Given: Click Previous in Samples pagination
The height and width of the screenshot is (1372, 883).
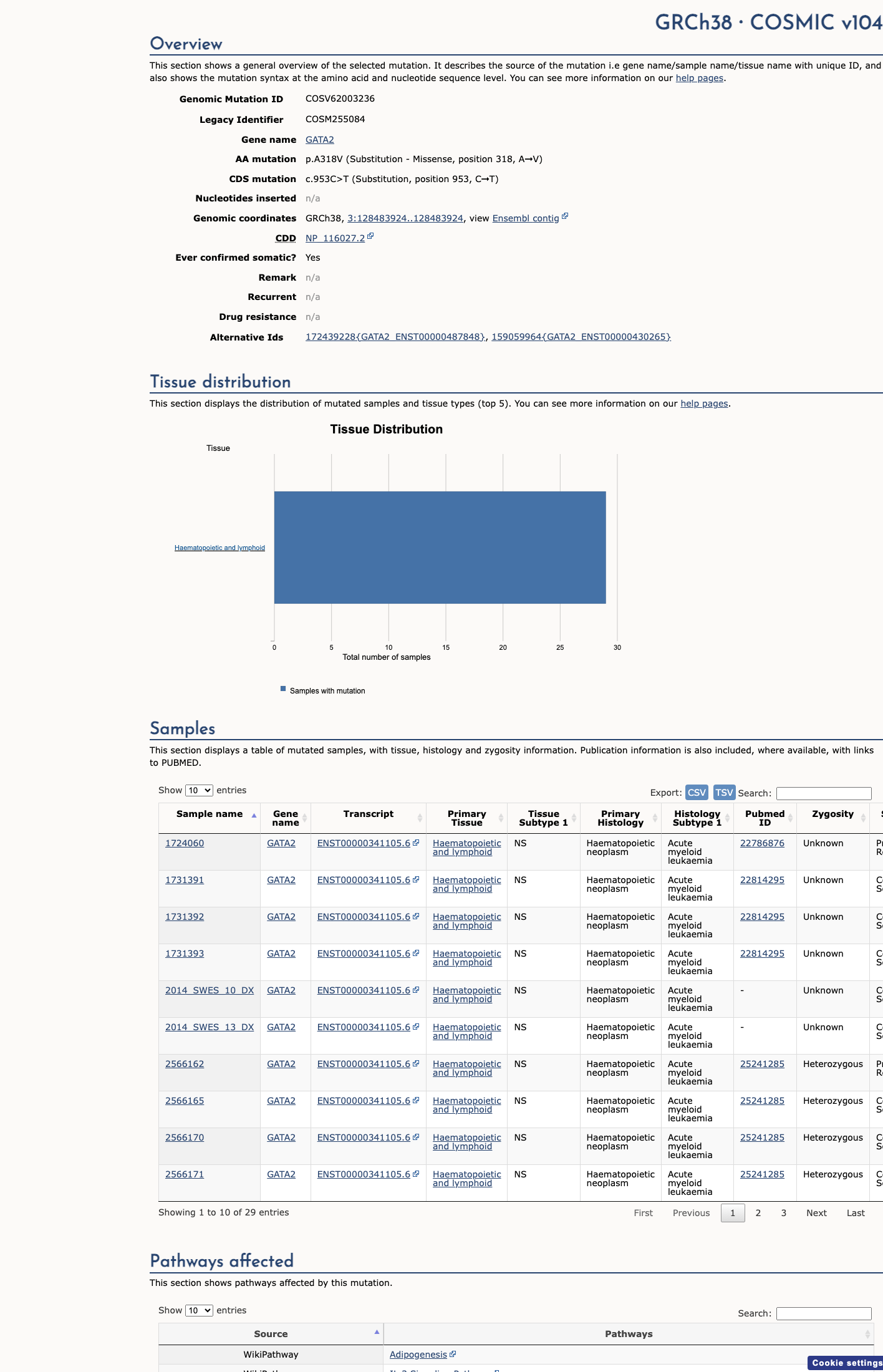Looking at the screenshot, I should (x=691, y=1213).
